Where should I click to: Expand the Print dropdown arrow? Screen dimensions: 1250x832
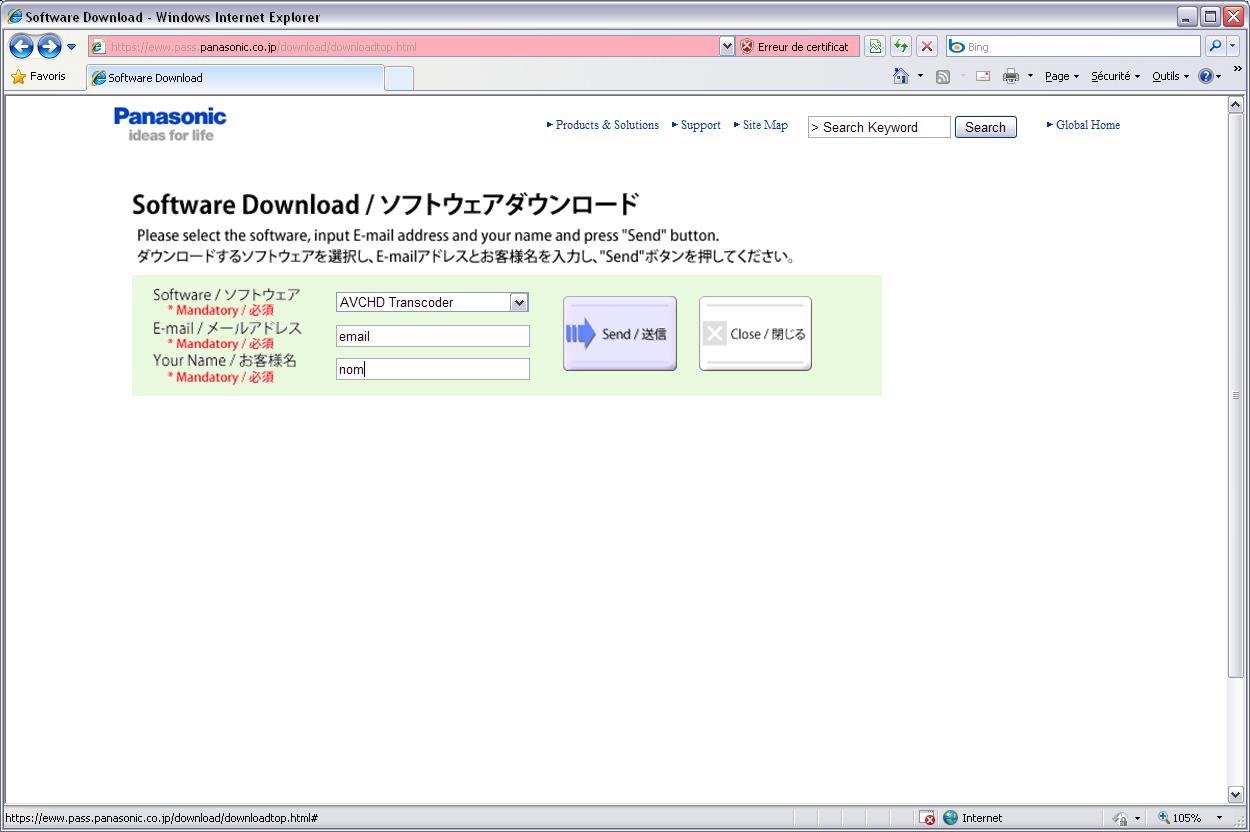point(1030,76)
